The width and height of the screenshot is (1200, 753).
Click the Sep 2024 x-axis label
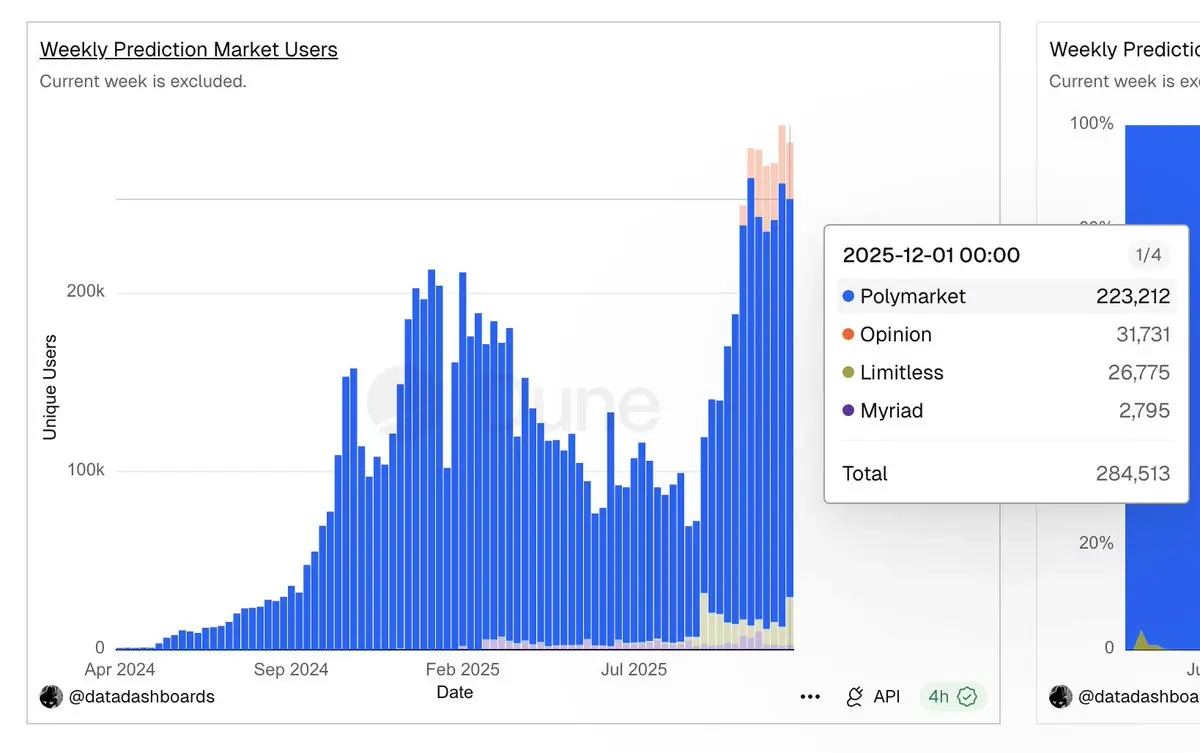pyautogui.click(x=291, y=669)
